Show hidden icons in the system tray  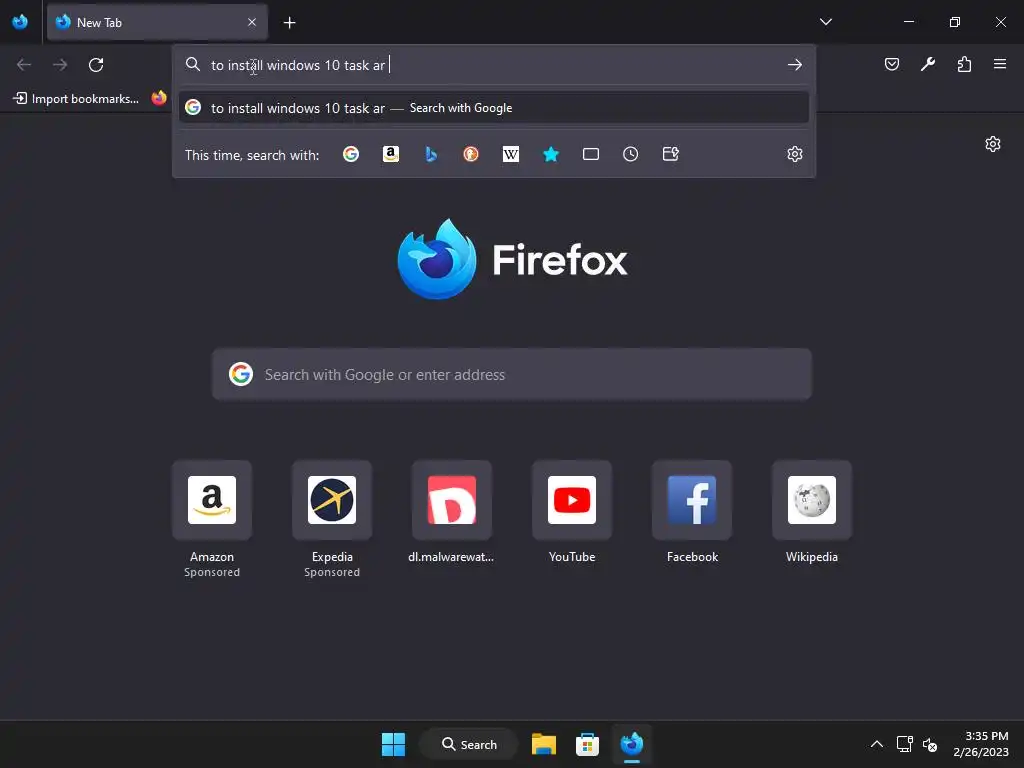876,744
